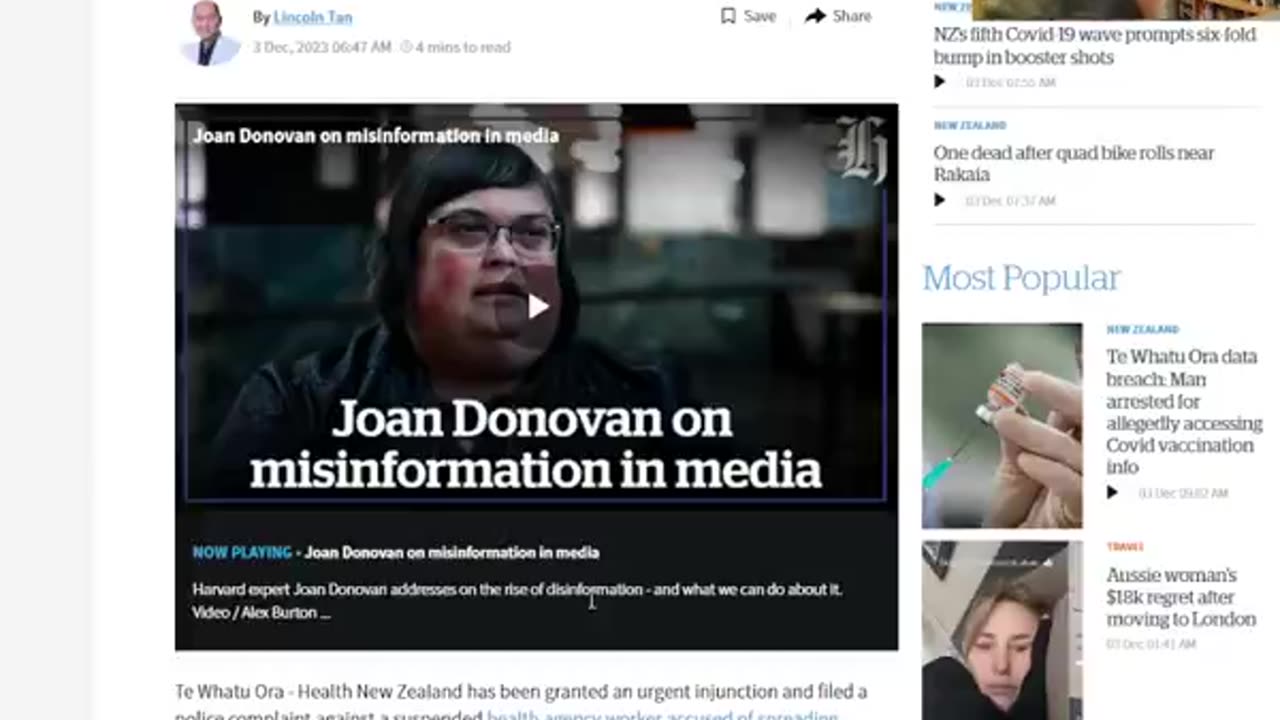Click the Save label
This screenshot has height=720, width=1280.
point(760,16)
